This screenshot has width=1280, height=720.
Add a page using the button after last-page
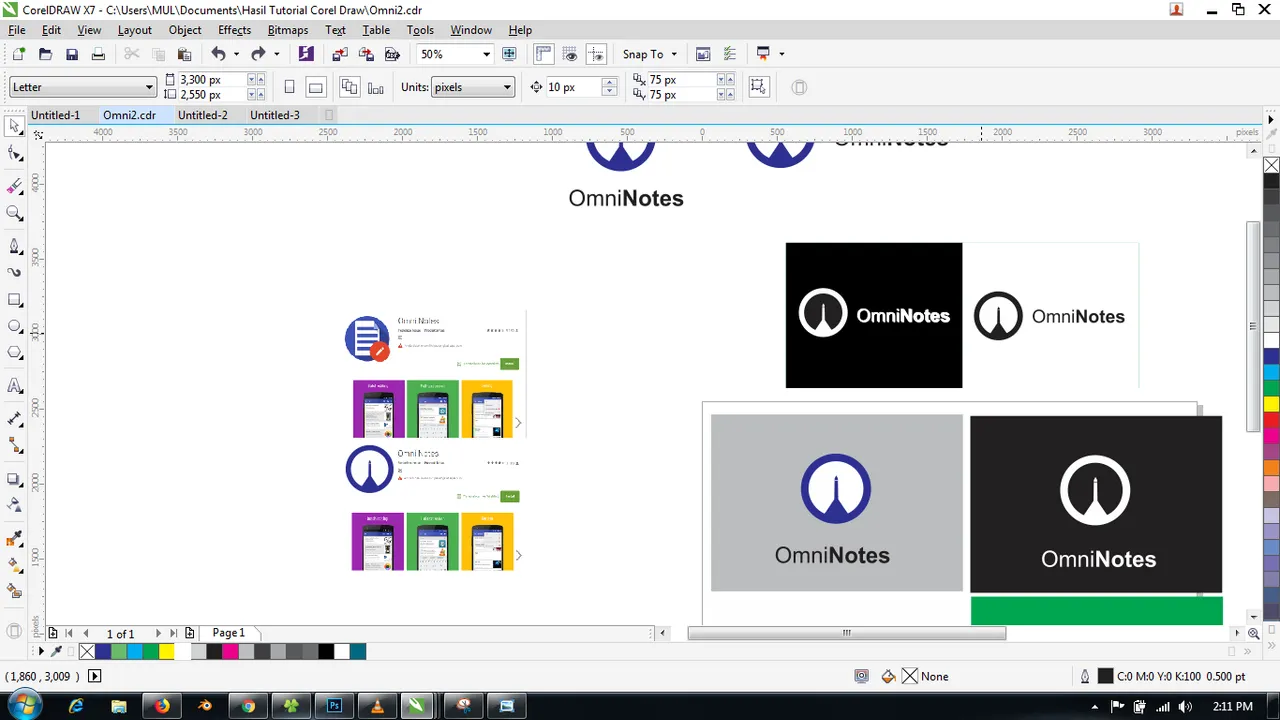coord(189,633)
